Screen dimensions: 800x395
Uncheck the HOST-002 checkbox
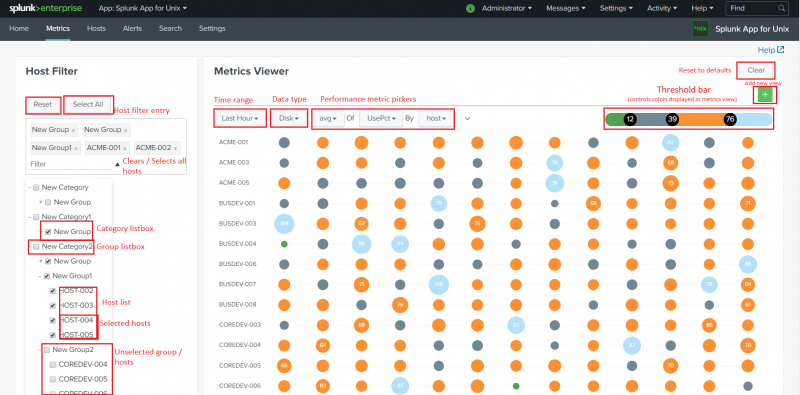point(53,291)
